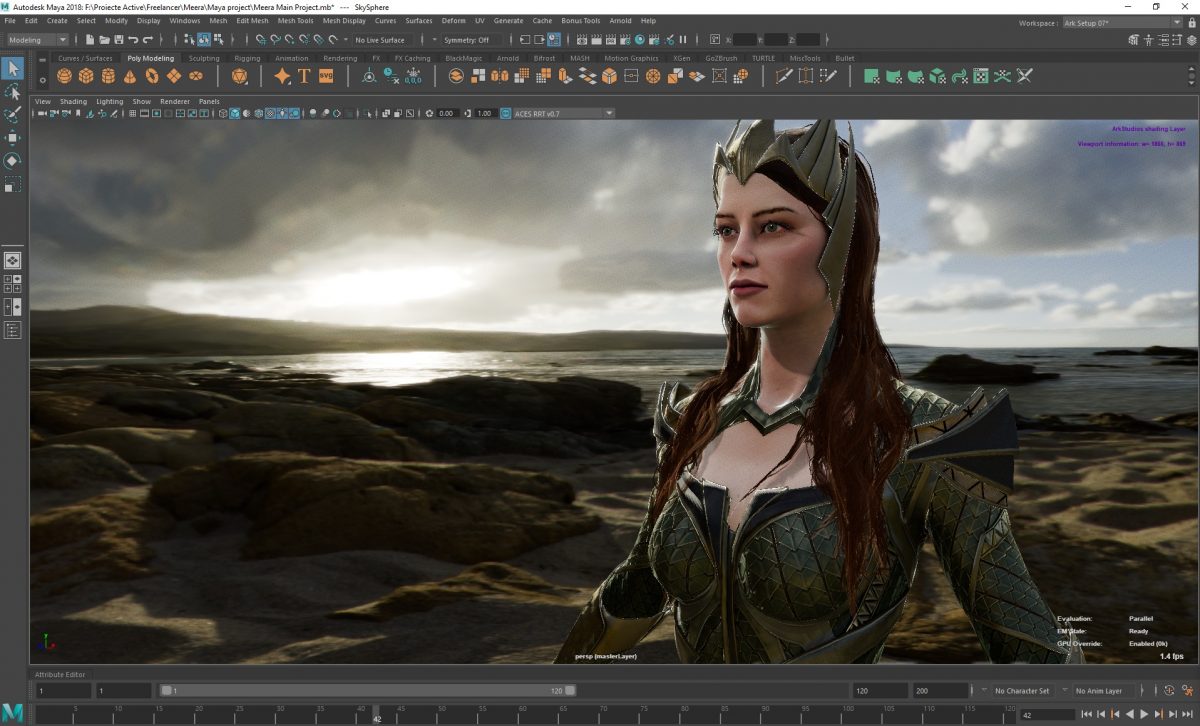Toggle the auto keyframe button
The image size is (1200, 726).
coord(1169,690)
